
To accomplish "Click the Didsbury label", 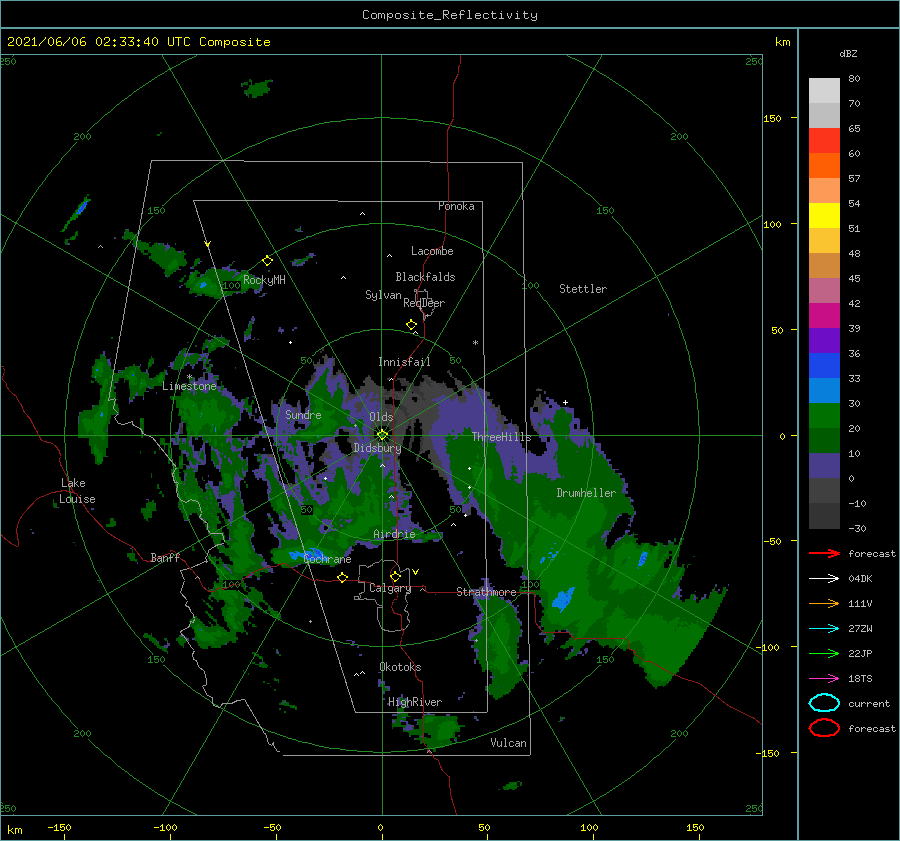I will [377, 448].
